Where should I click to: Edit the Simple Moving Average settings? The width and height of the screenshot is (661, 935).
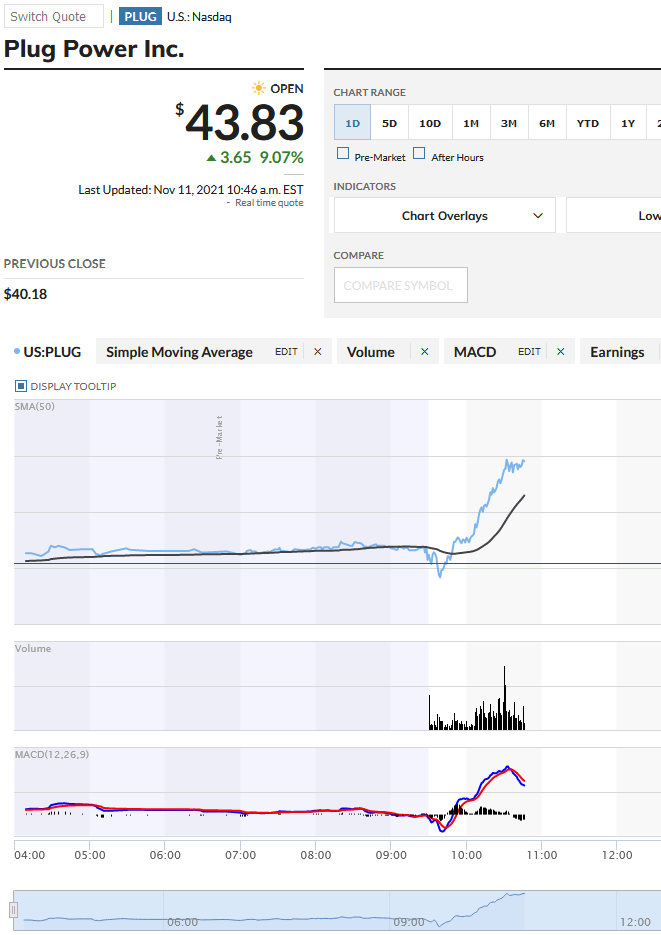pos(286,352)
